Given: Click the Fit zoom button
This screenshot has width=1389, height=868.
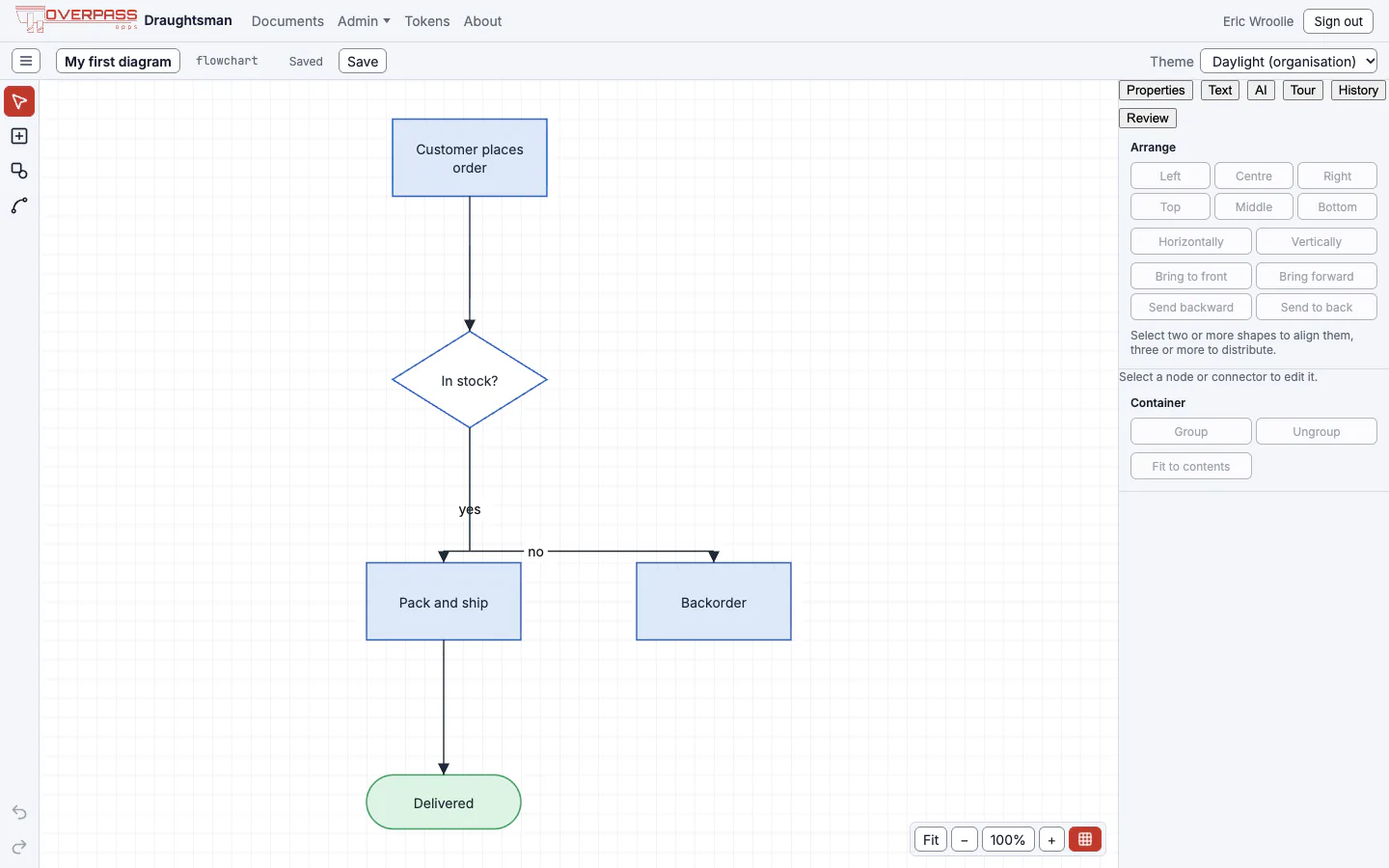Looking at the screenshot, I should tap(931, 839).
